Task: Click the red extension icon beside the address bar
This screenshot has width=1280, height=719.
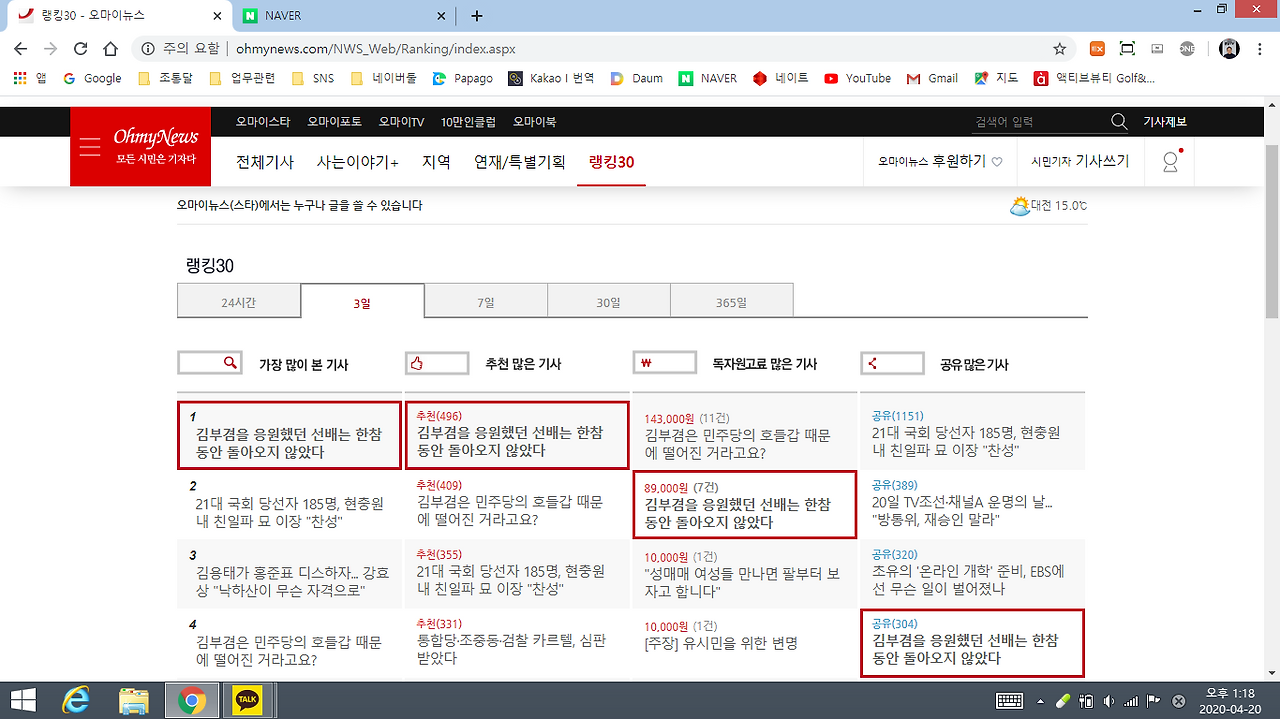Action: click(x=1097, y=47)
